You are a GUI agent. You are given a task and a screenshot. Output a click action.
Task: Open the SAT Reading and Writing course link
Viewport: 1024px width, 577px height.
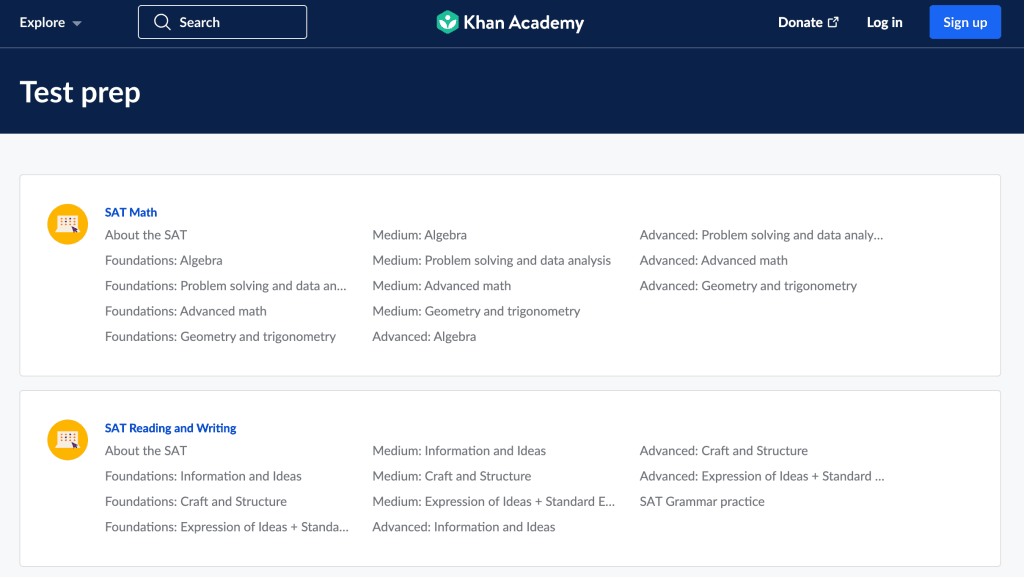pos(170,427)
